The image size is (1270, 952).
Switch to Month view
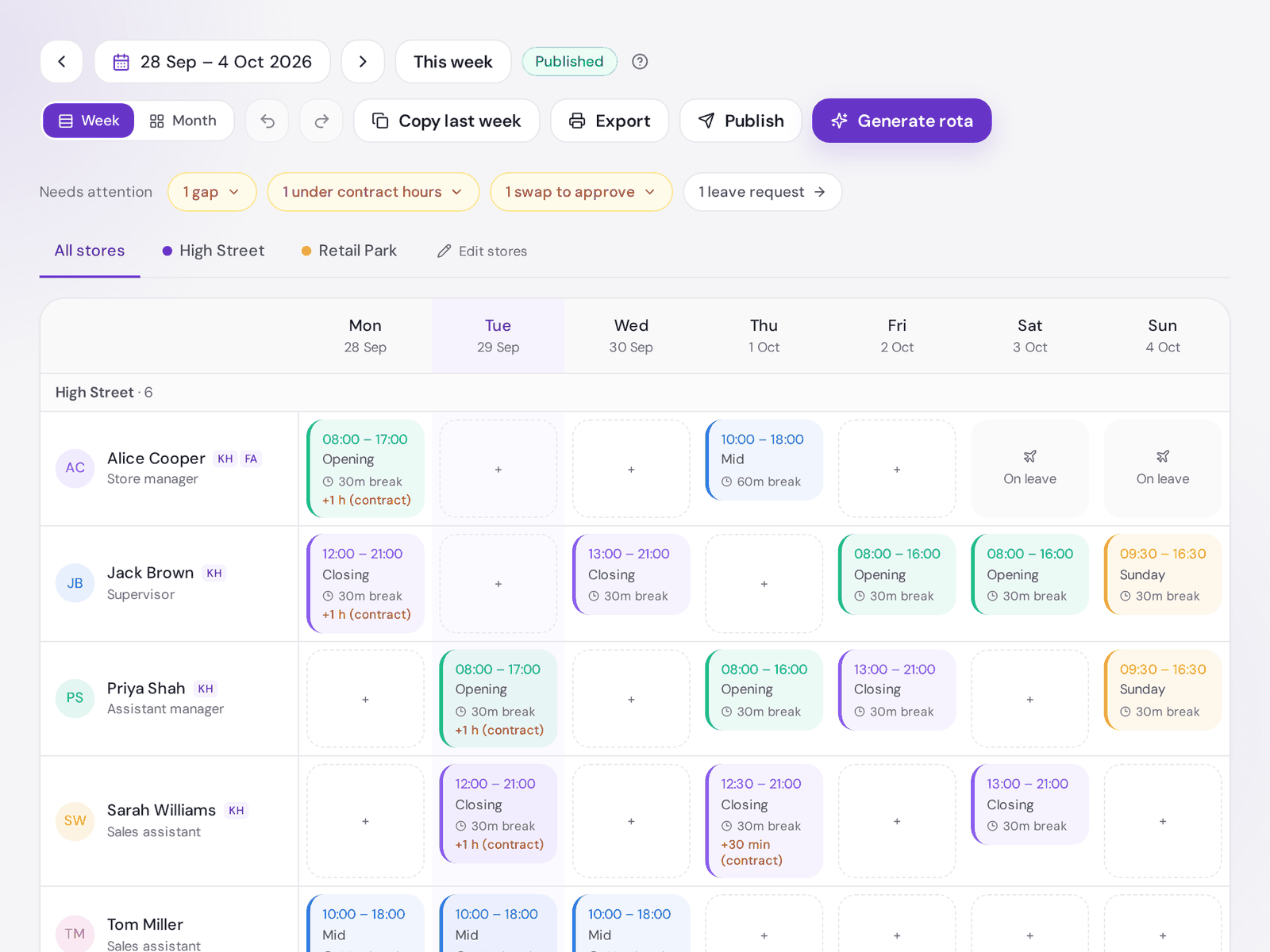click(183, 121)
